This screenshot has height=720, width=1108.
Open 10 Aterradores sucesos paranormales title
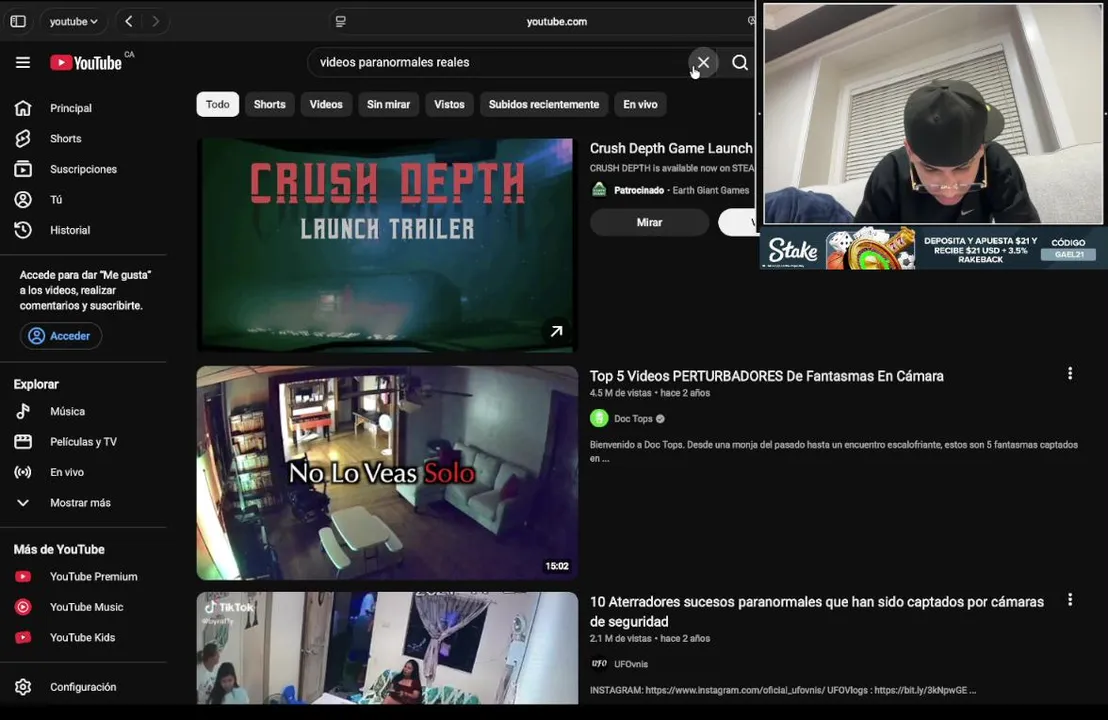click(817, 611)
